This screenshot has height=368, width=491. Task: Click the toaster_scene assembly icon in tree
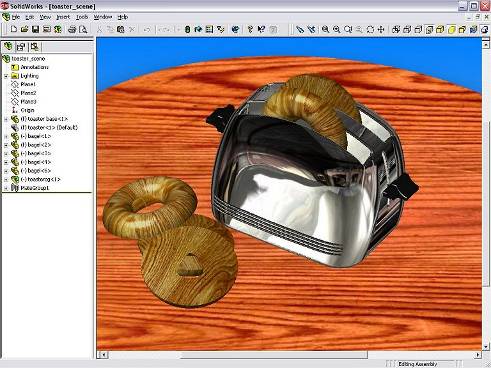click(6, 59)
